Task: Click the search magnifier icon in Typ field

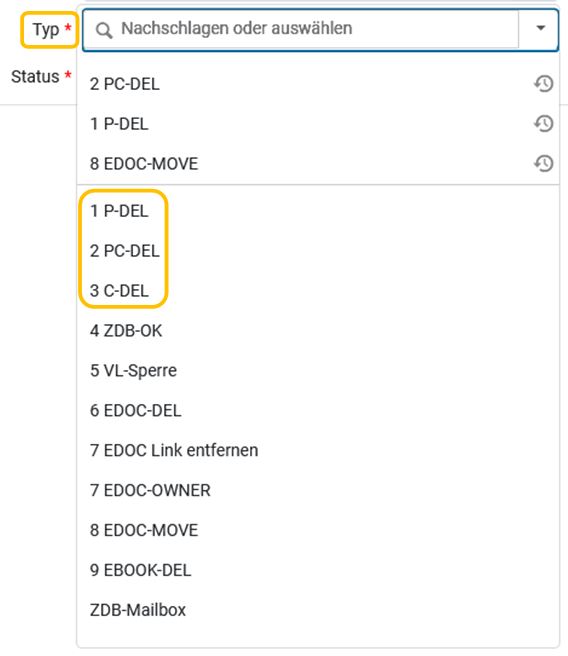Action: coord(104,30)
